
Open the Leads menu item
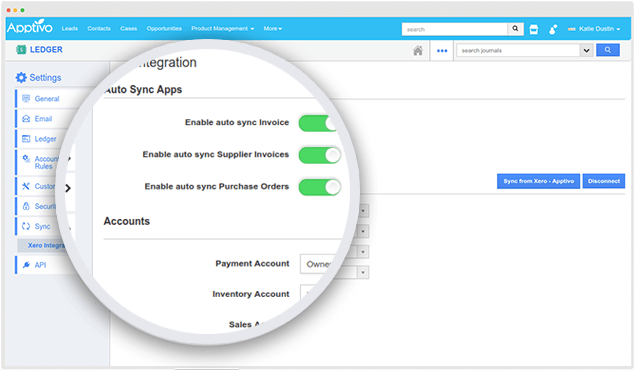click(x=70, y=28)
